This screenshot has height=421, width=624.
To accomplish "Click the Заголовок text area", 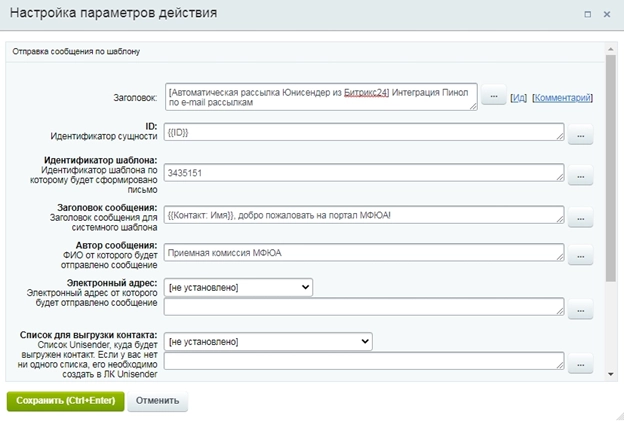I will tap(321, 96).
